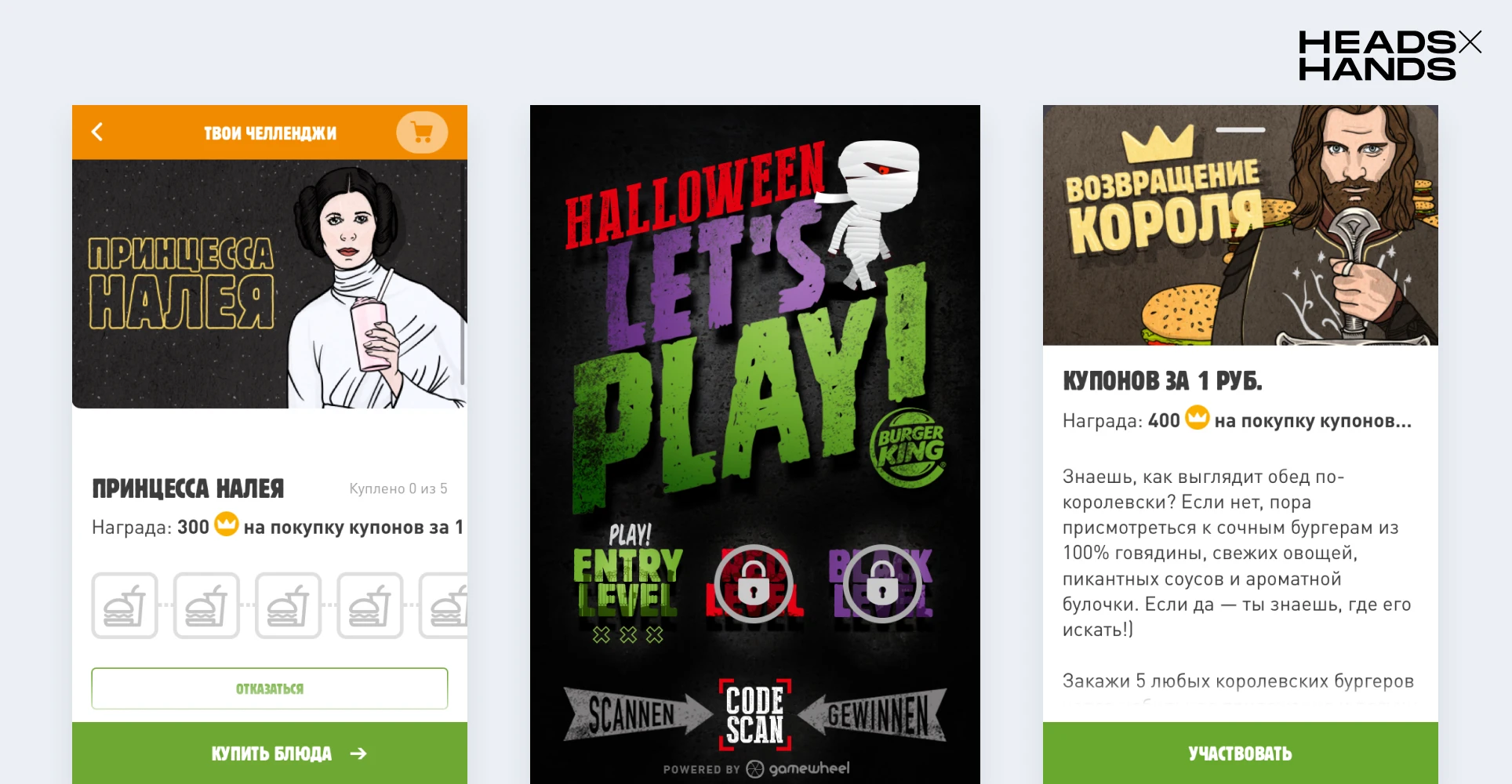Viewport: 1512px width, 784px height.
Task: Tap the back arrow in orange header
Action: click(97, 132)
